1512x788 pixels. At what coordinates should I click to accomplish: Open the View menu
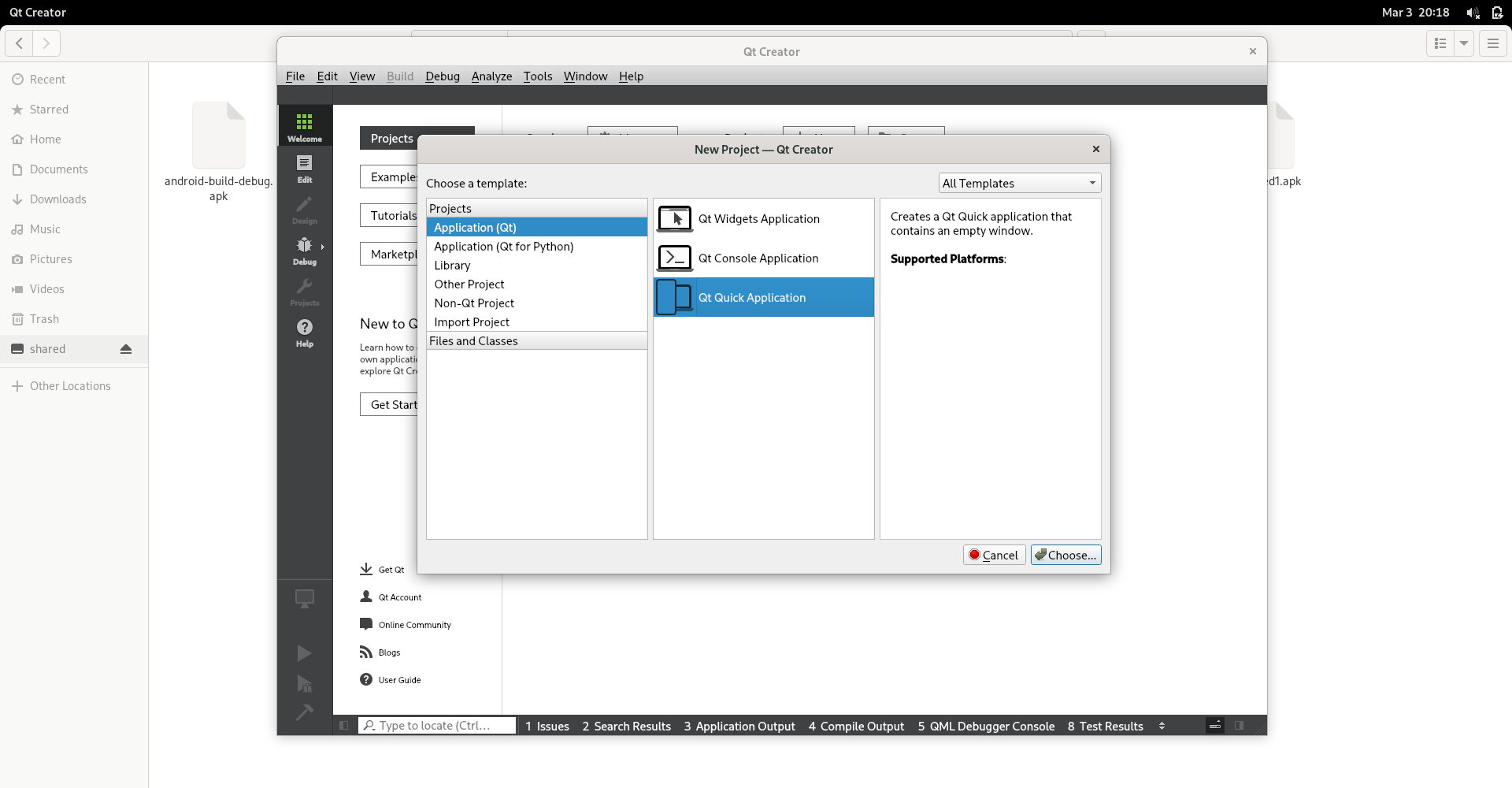362,76
